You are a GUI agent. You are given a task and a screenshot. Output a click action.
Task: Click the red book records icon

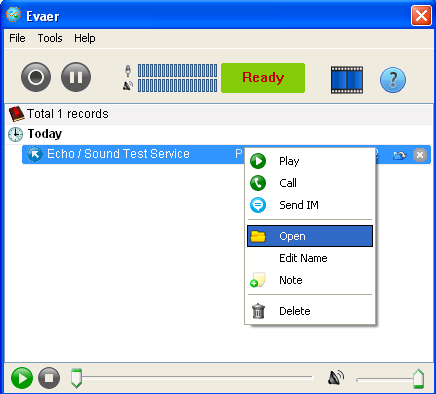[16, 114]
